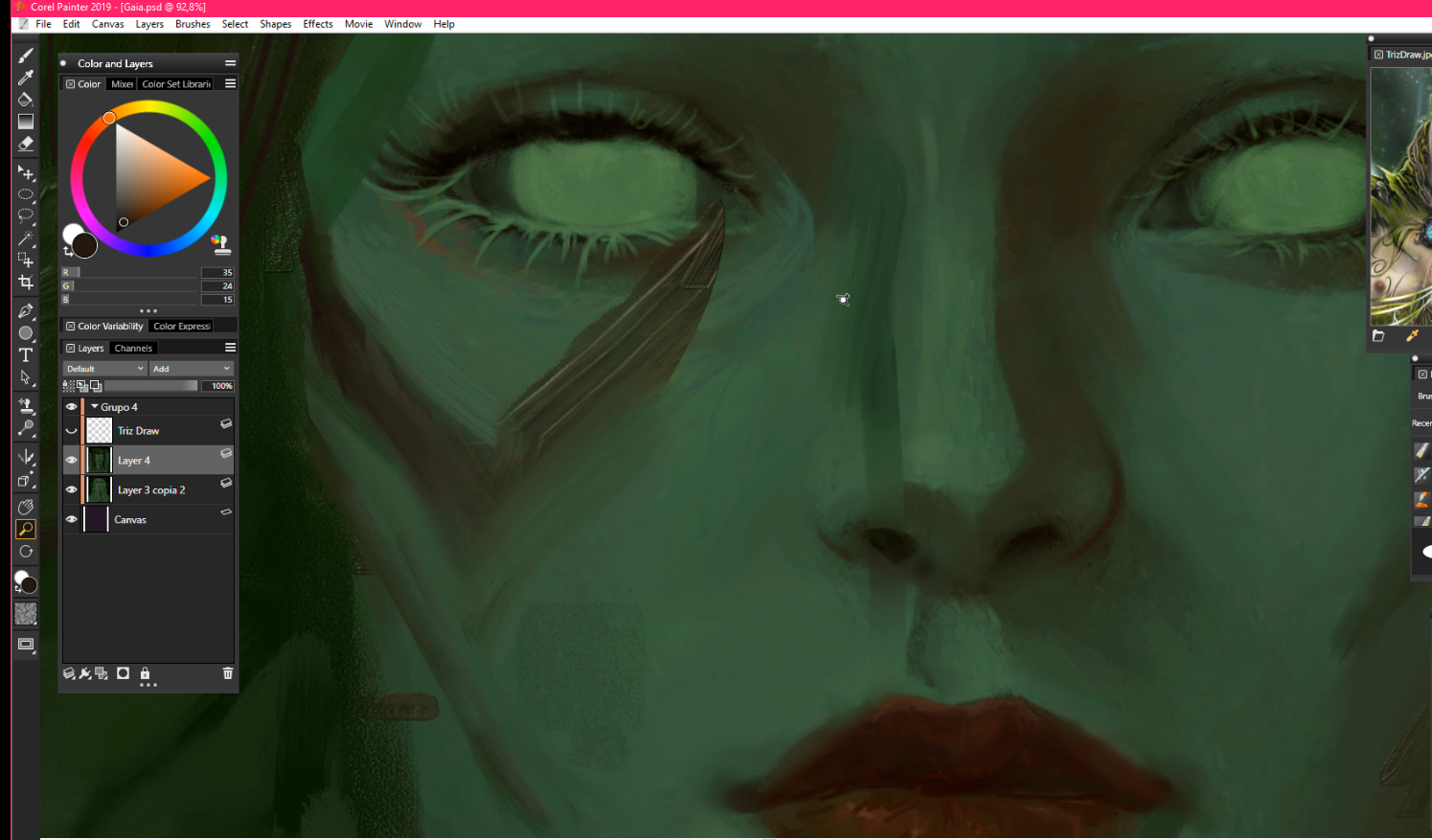
Task: Show the Triz Draw layer
Action: [71, 431]
